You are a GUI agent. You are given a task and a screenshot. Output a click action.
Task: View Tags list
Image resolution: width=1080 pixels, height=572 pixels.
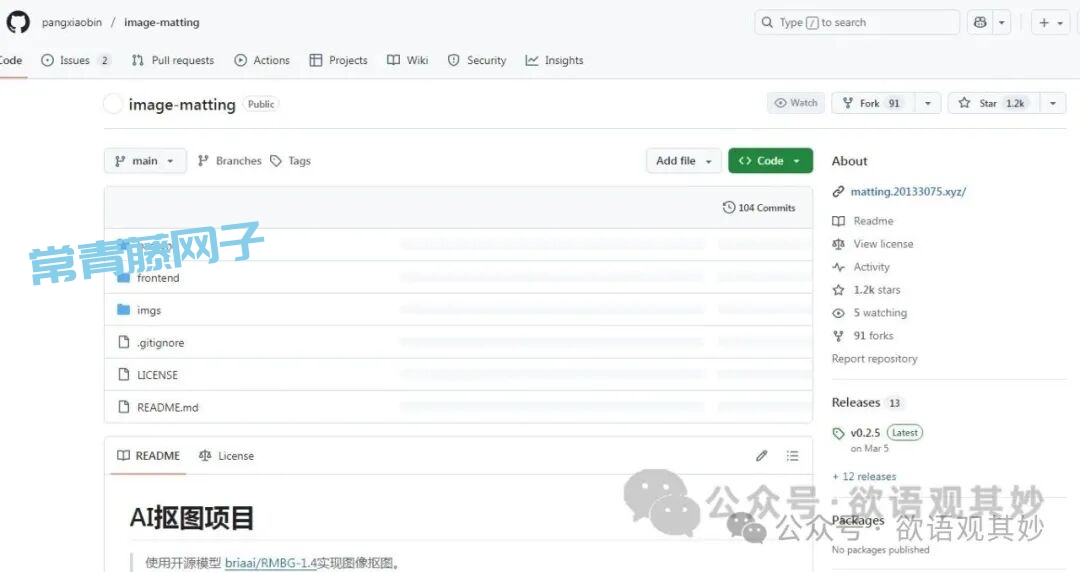[x=291, y=161]
